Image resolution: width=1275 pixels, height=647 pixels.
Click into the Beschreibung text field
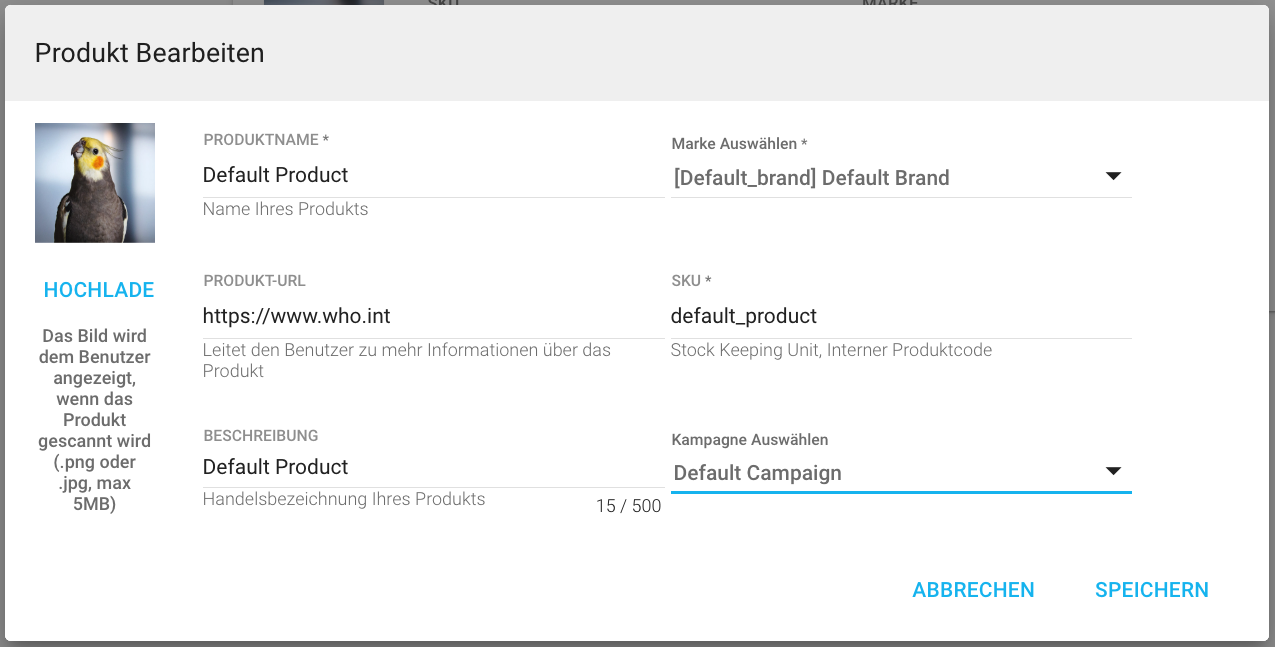click(432, 467)
